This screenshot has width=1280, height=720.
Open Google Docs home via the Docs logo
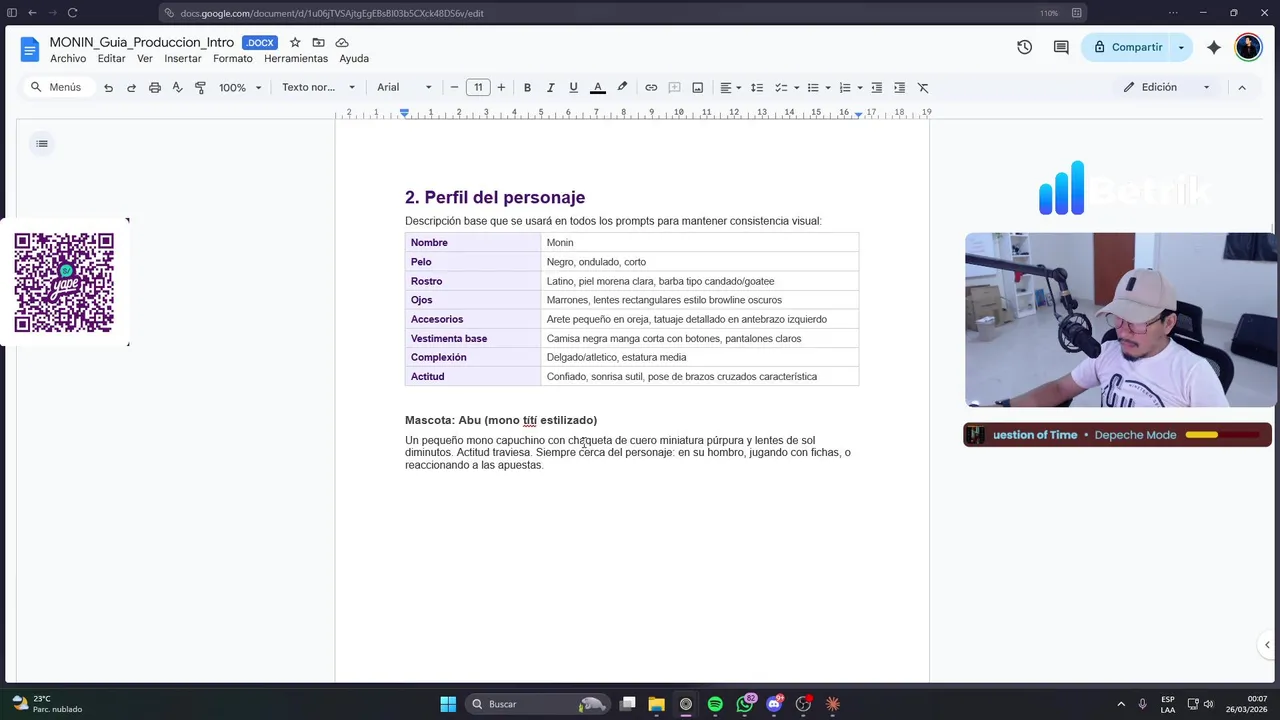30,49
